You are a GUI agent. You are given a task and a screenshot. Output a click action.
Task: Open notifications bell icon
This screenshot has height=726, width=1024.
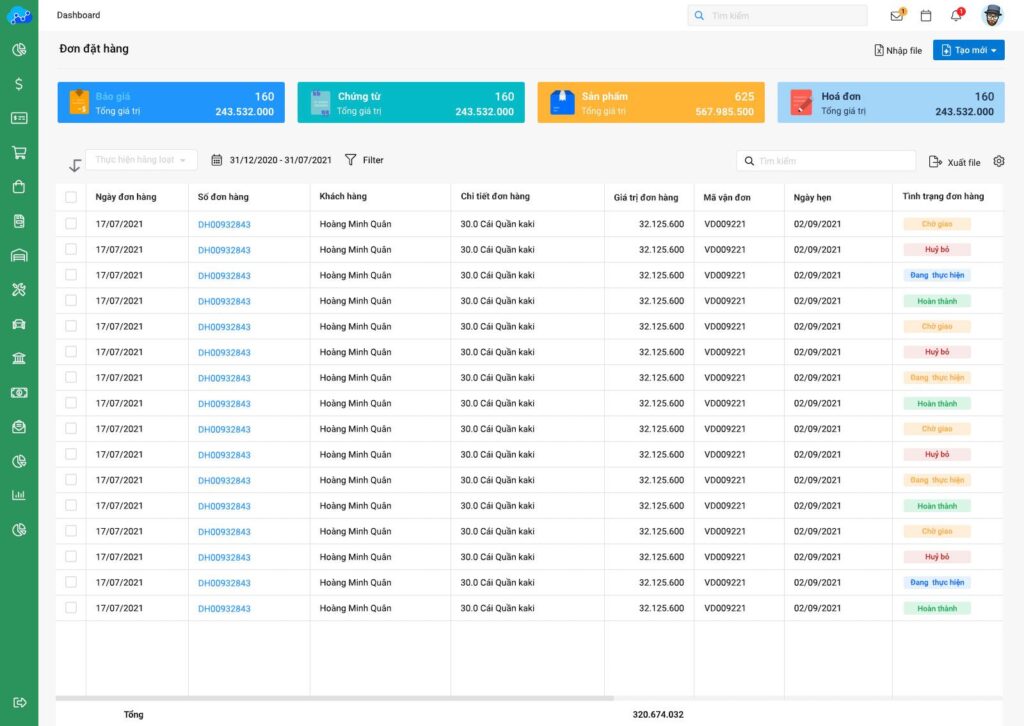pos(955,16)
